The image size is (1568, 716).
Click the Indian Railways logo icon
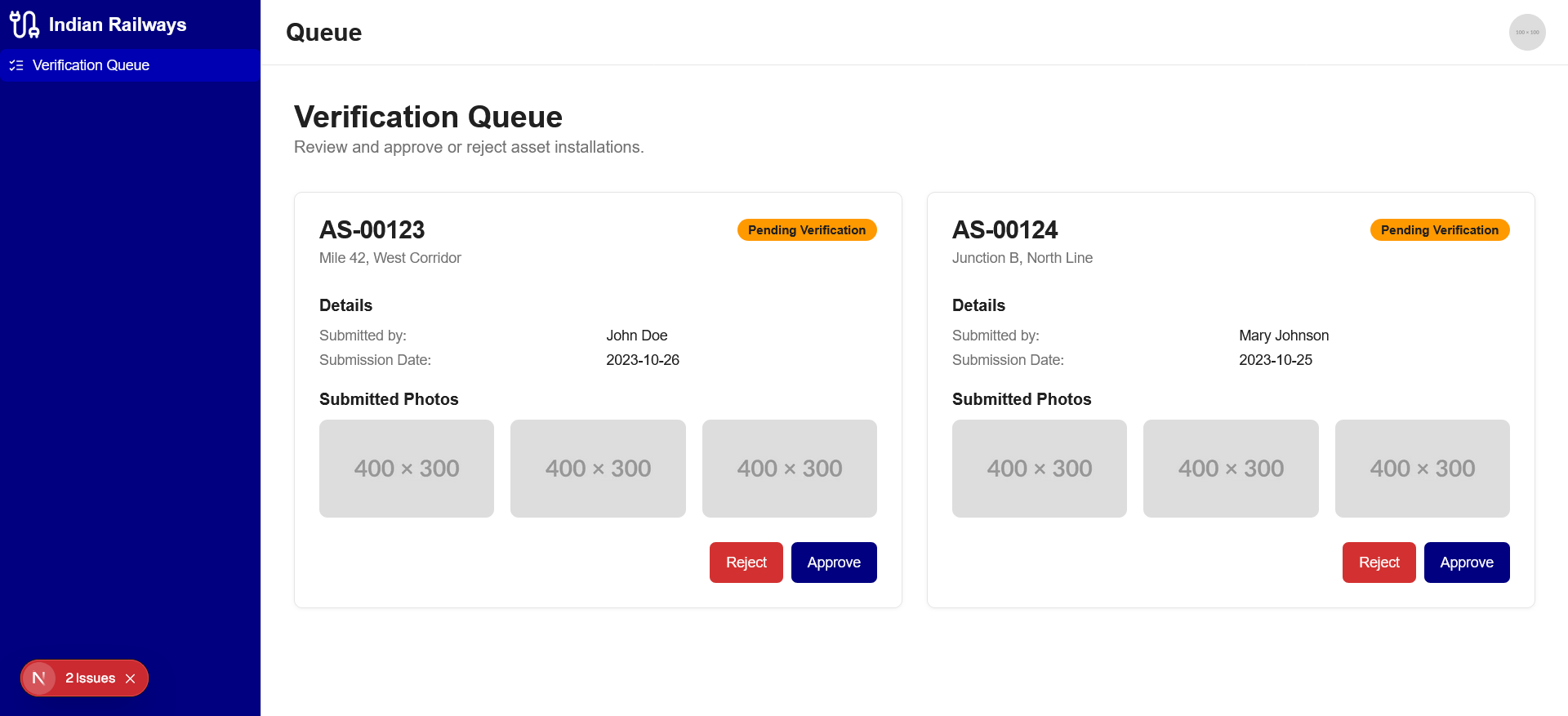(24, 24)
